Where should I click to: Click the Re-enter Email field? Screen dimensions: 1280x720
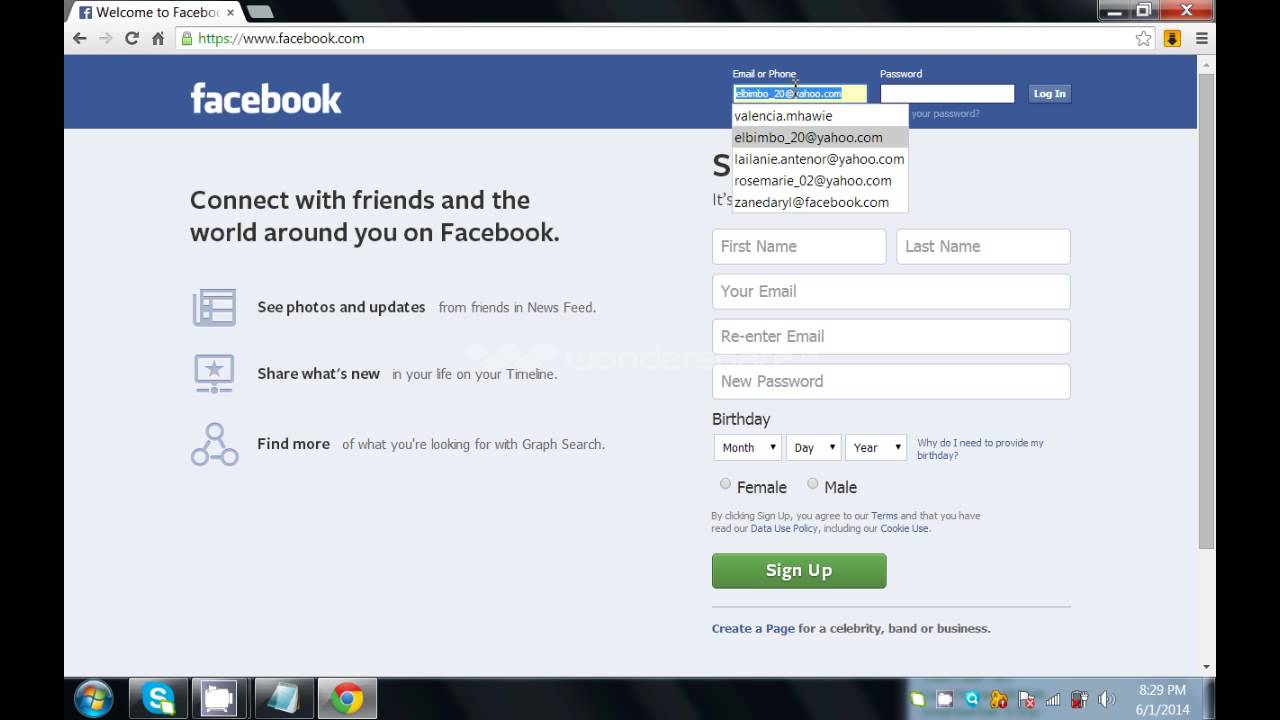pos(891,336)
